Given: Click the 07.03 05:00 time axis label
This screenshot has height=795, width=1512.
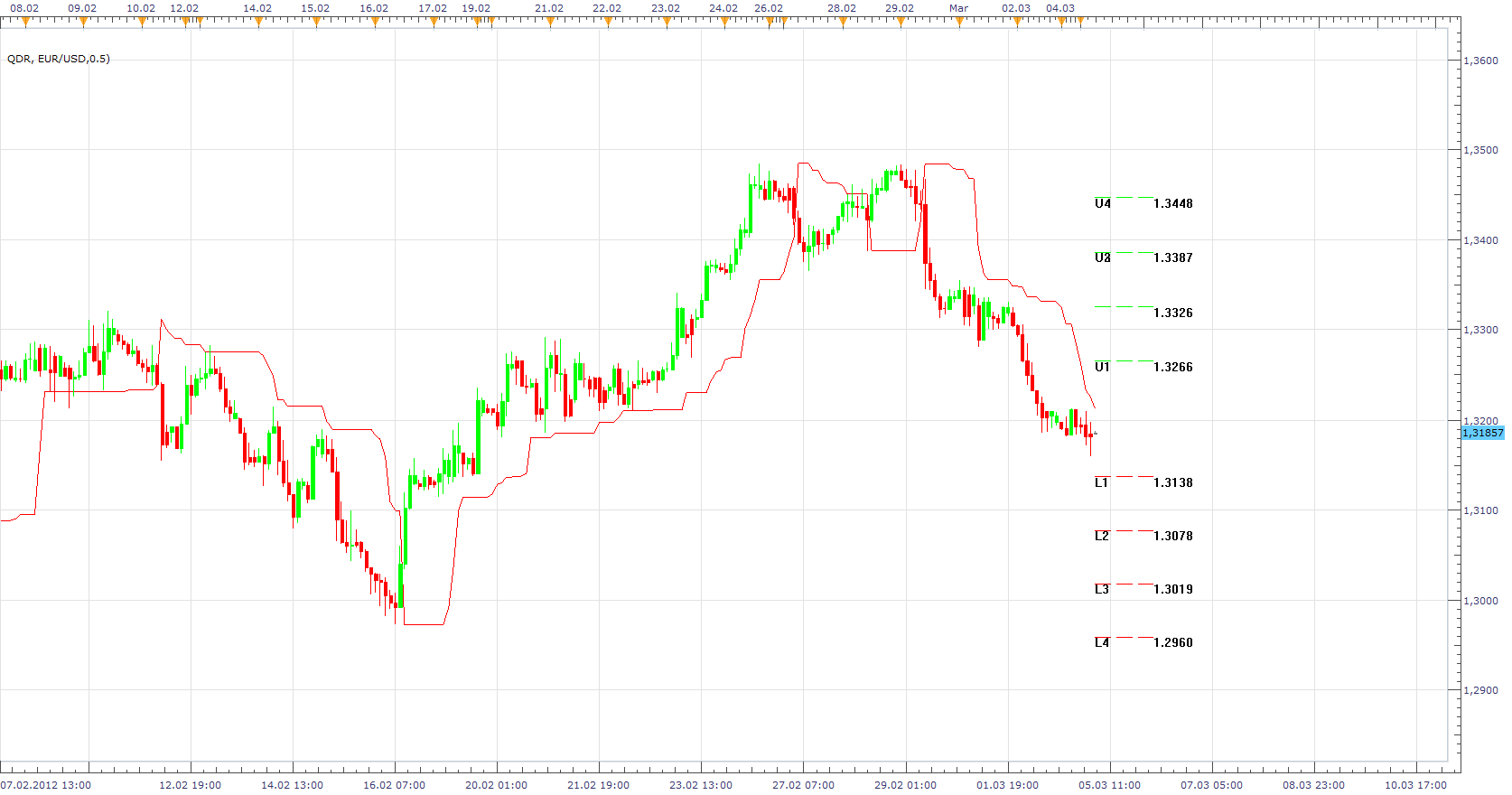Looking at the screenshot, I should pos(1212,785).
